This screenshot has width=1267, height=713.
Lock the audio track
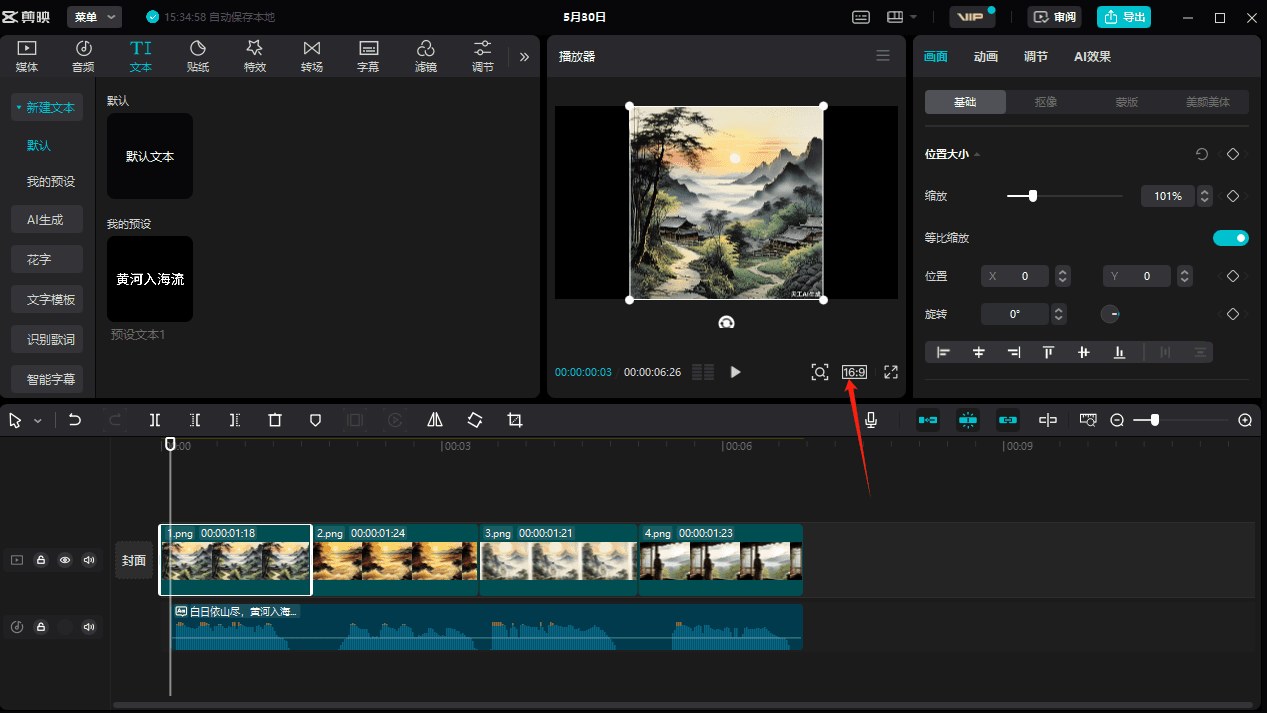pos(41,627)
